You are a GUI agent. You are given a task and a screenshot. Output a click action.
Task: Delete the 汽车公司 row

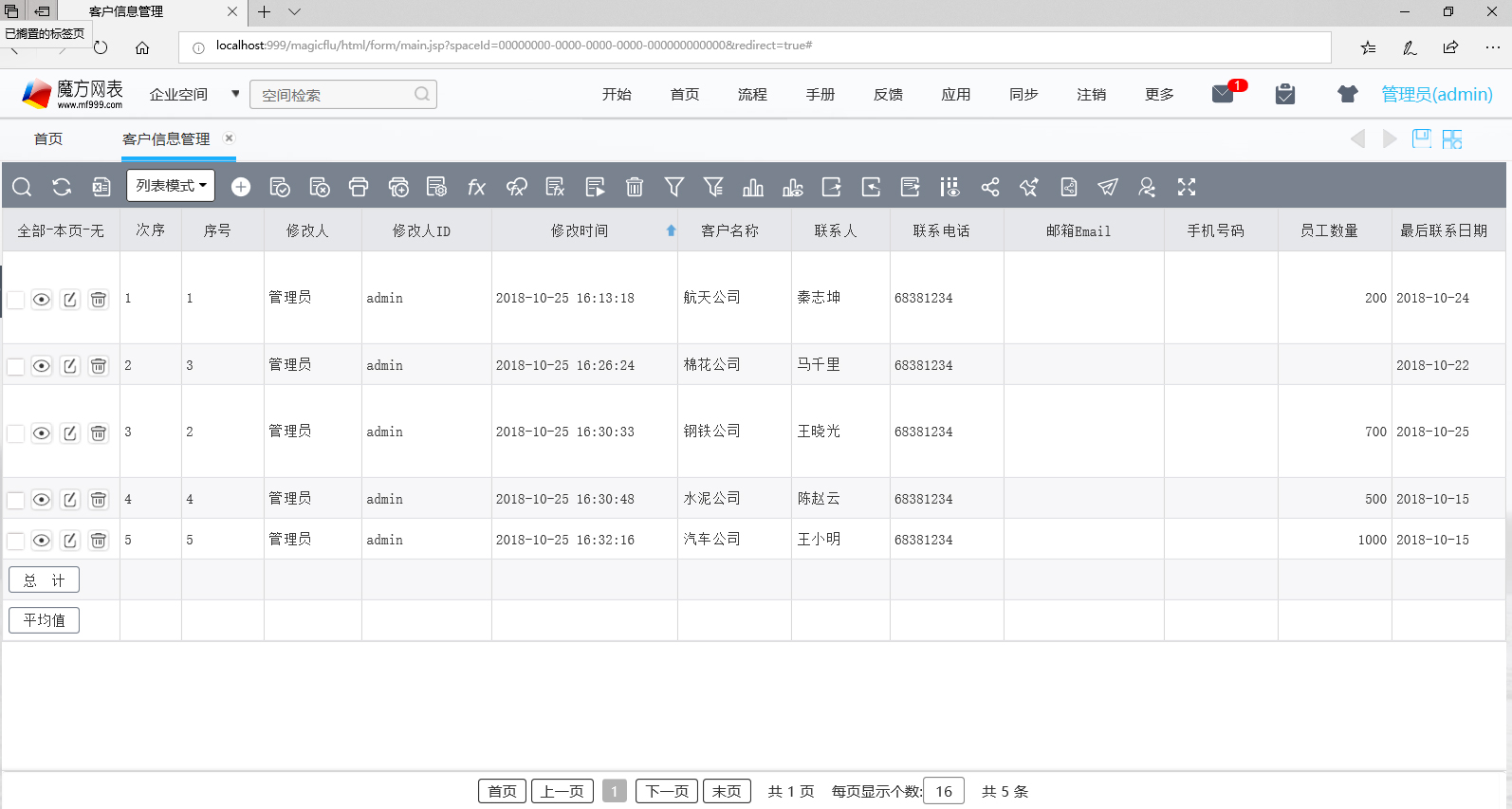point(99,541)
